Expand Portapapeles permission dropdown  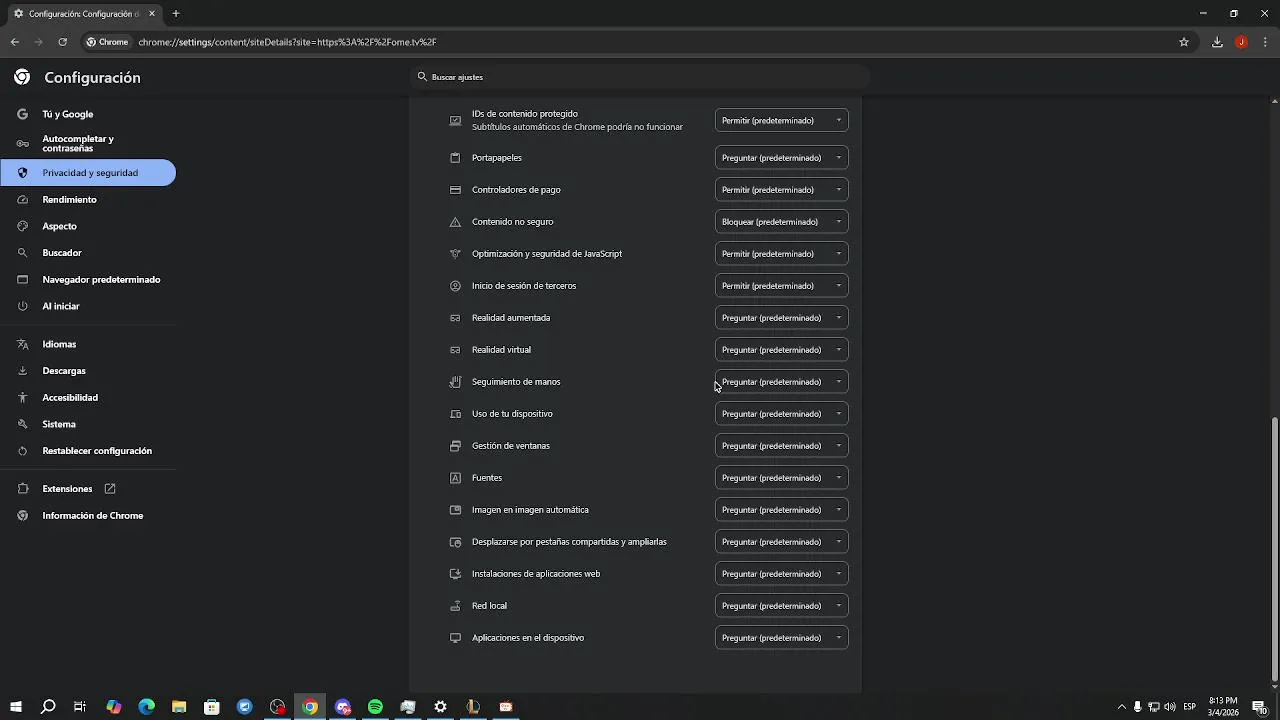(x=782, y=158)
